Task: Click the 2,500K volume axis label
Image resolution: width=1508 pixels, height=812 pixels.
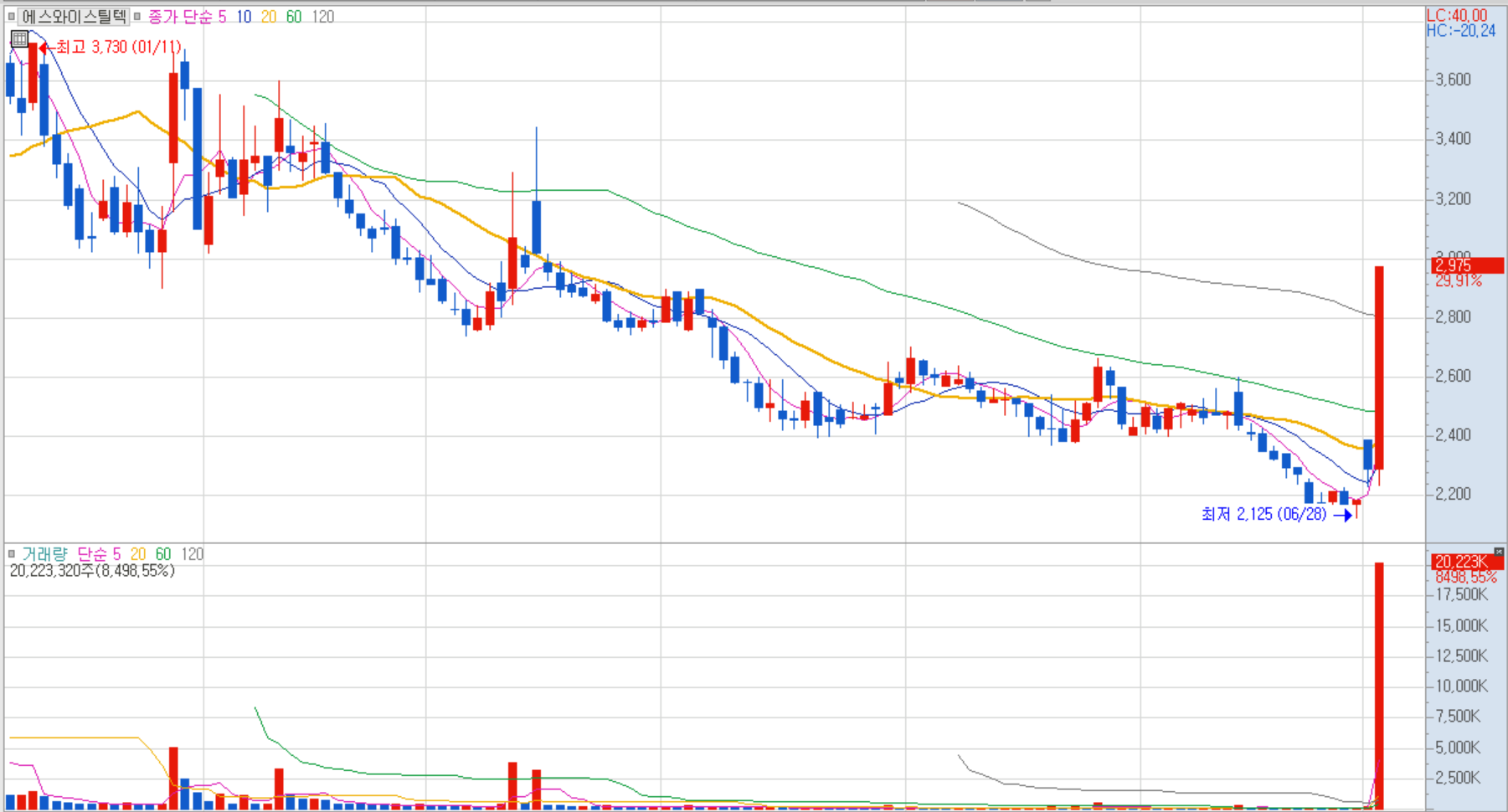Action: click(x=1458, y=777)
